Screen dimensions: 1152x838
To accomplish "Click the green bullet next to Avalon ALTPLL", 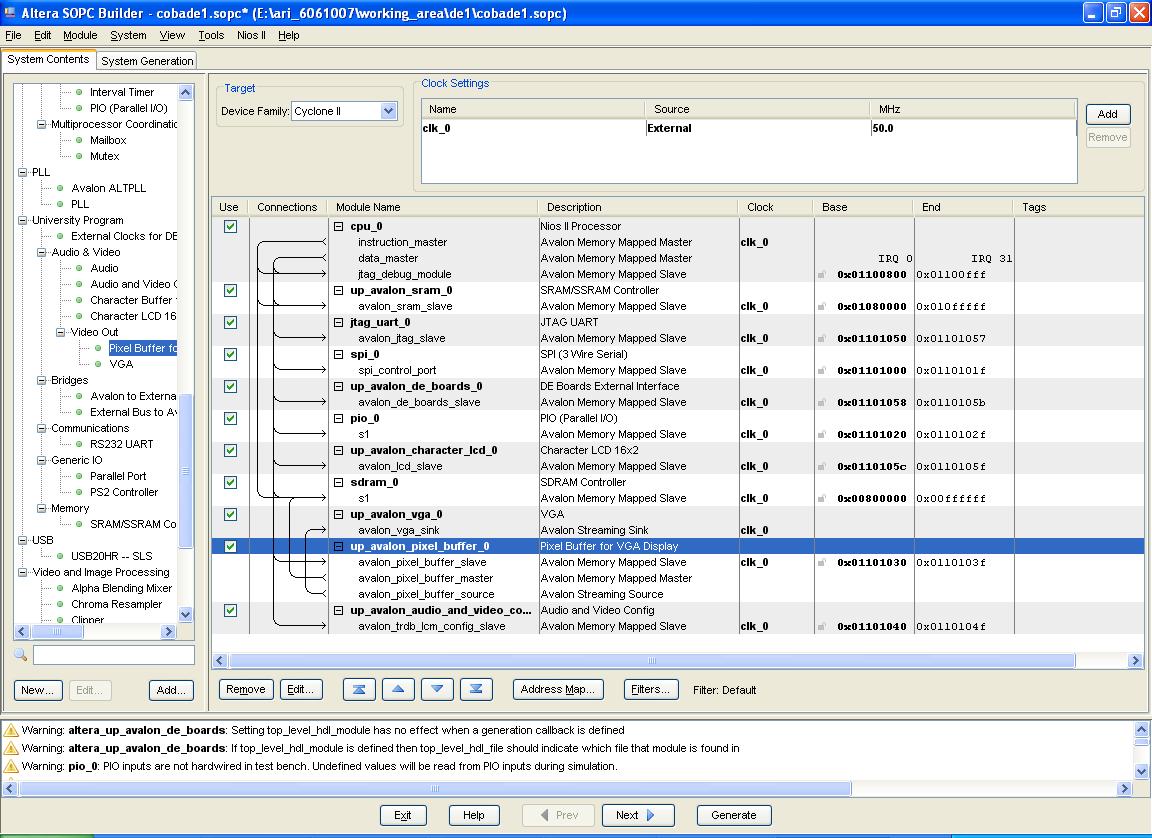I will (x=60, y=188).
